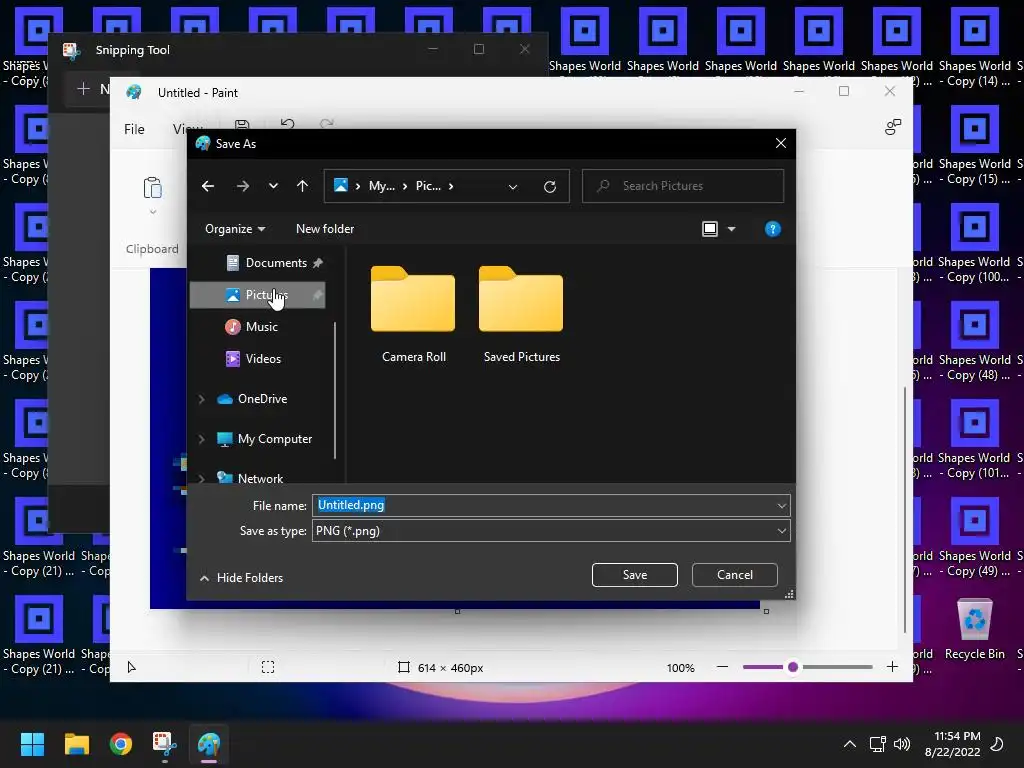The height and width of the screenshot is (768, 1024).
Task: Click the volume speaker tray icon
Action: [x=902, y=744]
